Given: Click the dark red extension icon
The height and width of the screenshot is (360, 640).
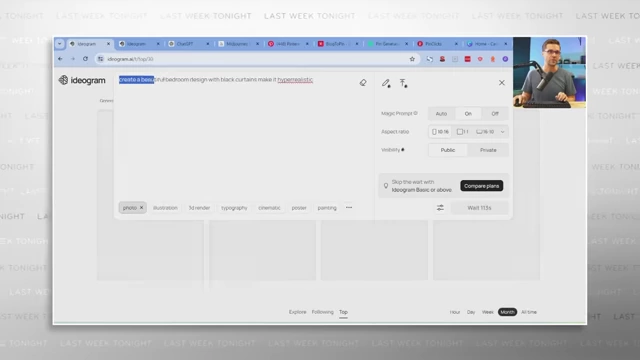Looking at the screenshot, I should 442,59.
